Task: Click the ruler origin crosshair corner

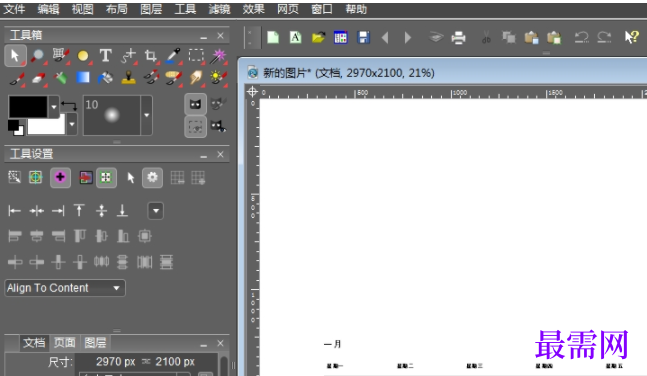Action: (252, 92)
